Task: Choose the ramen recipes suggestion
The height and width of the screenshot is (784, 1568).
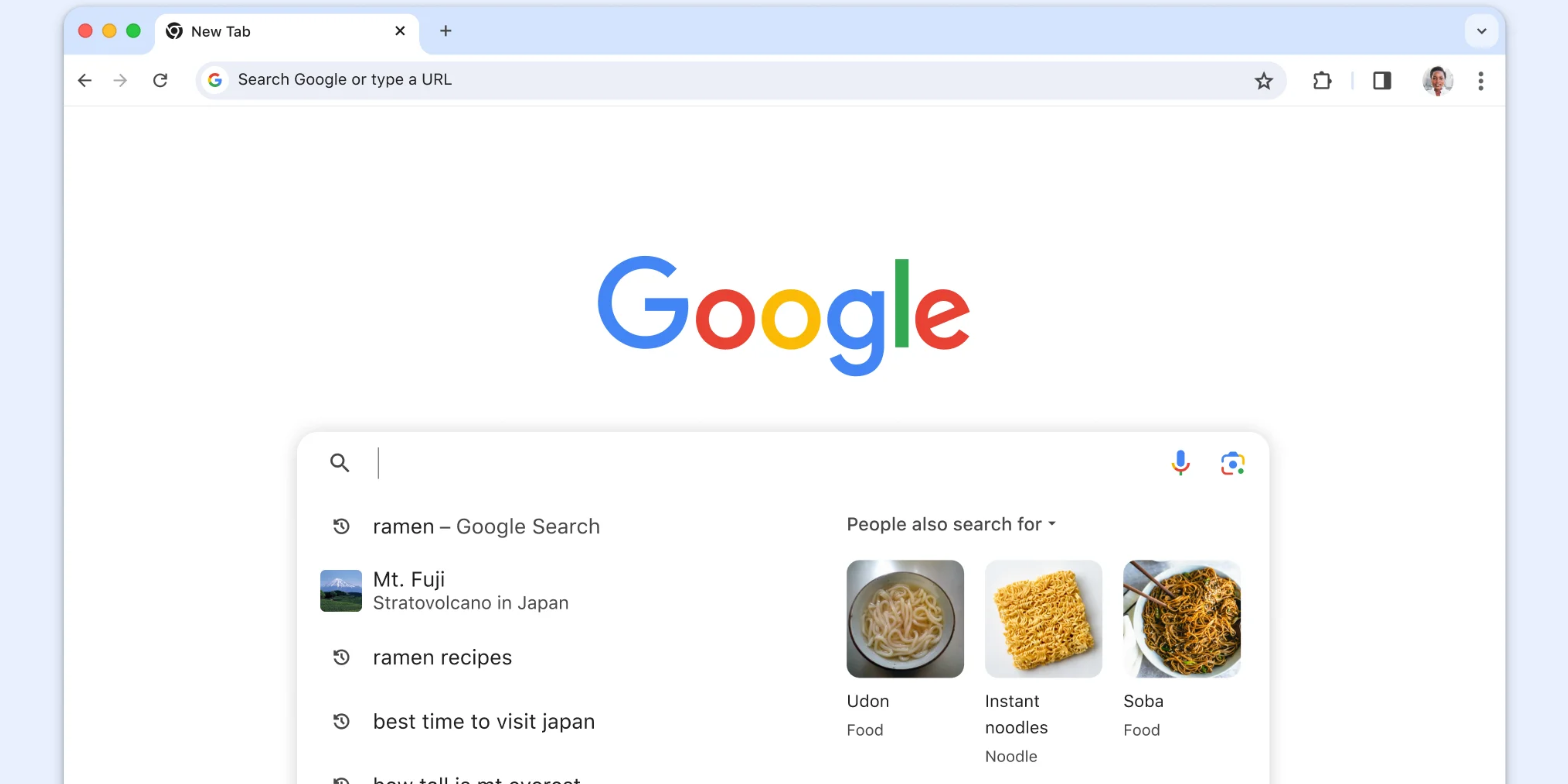Action: click(x=443, y=657)
